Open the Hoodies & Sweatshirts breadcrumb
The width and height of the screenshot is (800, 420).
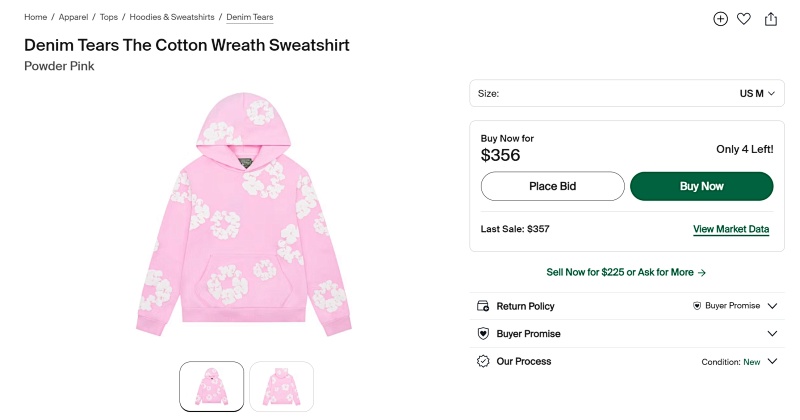point(172,17)
